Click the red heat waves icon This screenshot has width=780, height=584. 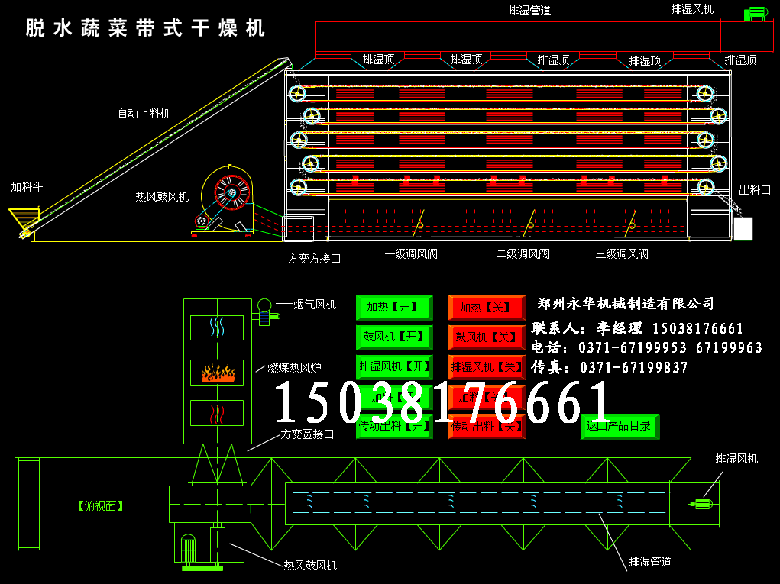click(216, 411)
